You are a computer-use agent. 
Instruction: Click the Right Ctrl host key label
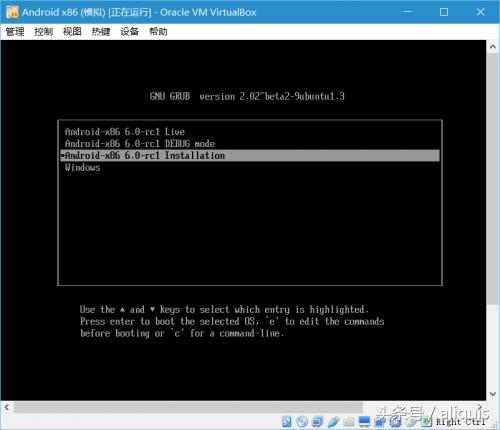coord(460,422)
